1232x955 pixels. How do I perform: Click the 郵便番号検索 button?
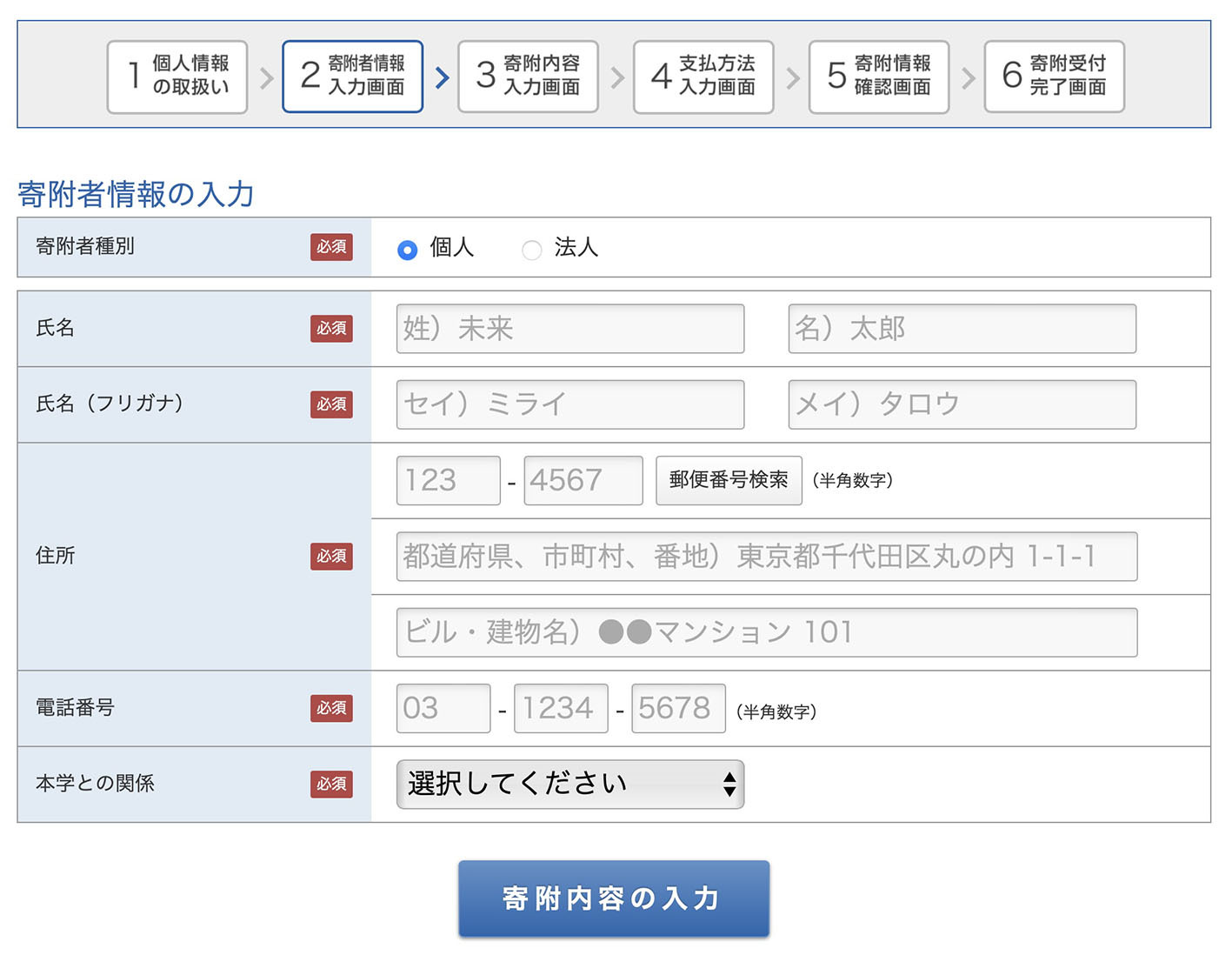(x=729, y=480)
